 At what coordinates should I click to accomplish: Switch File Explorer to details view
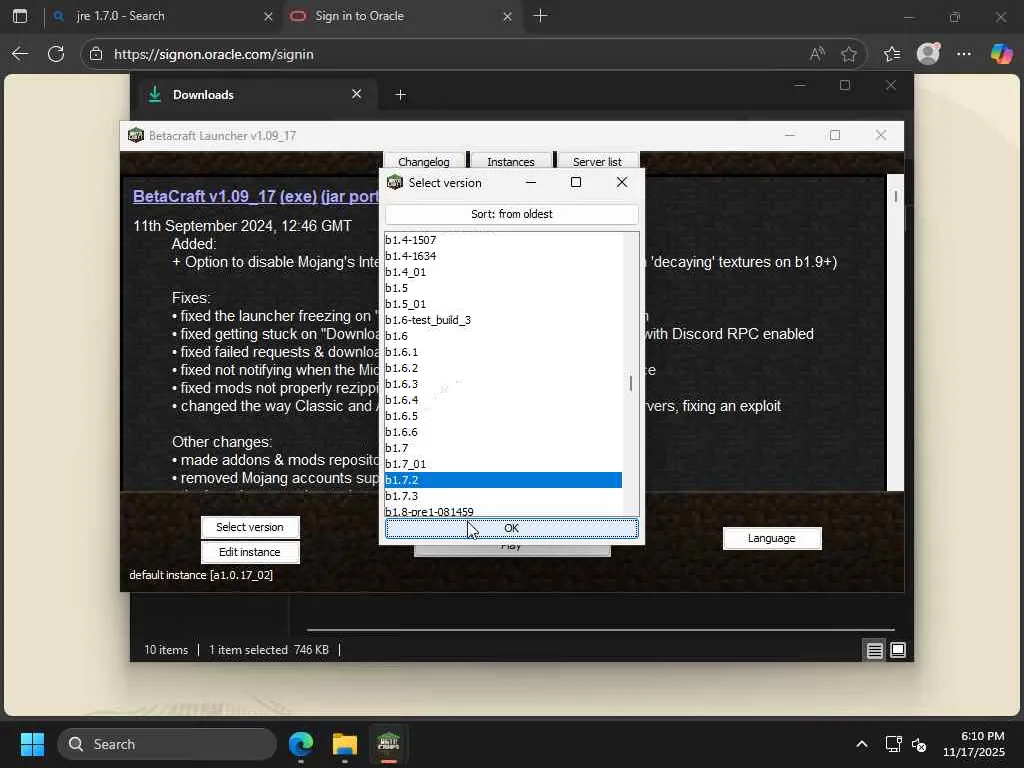874,650
